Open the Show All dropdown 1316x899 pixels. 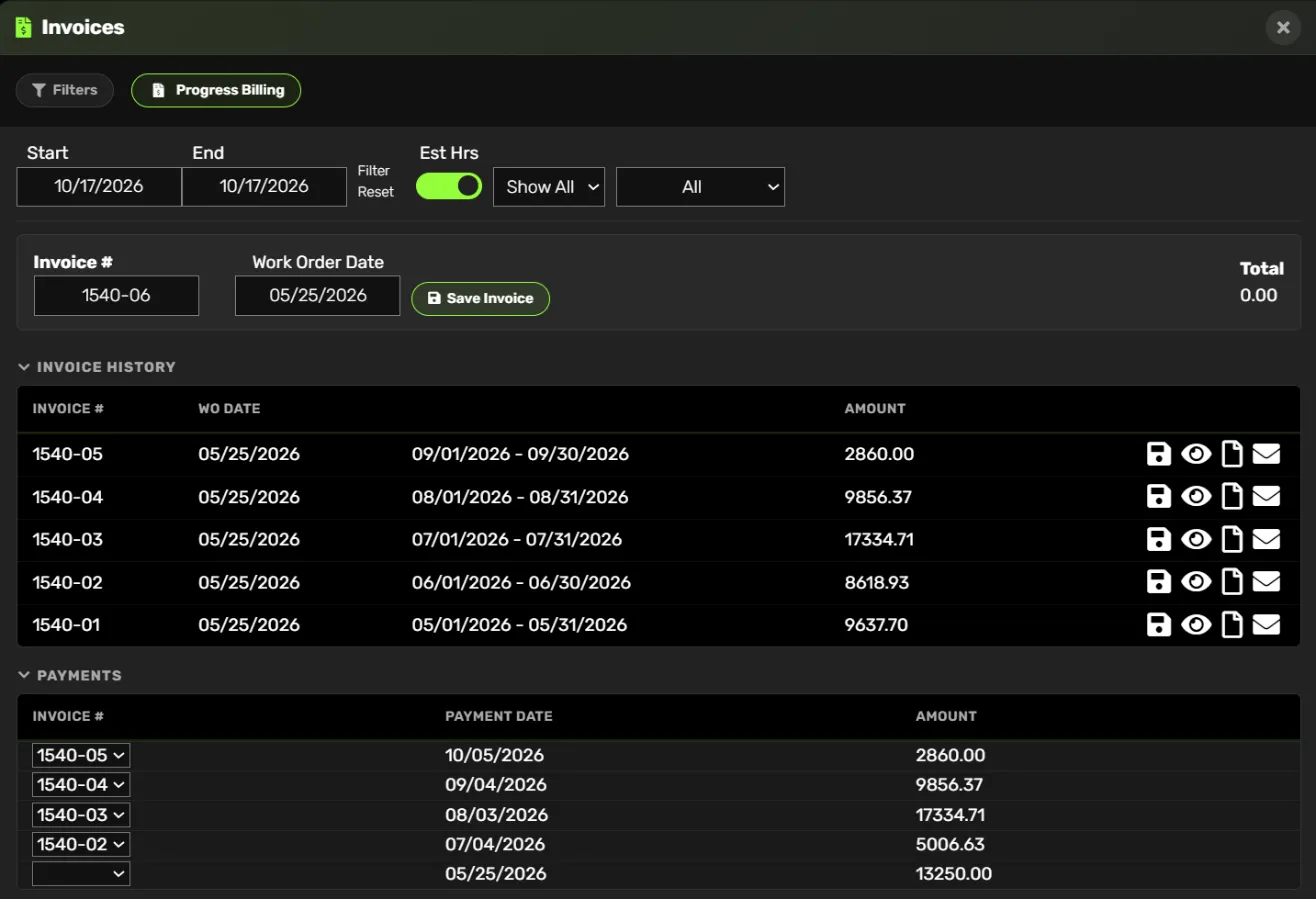tap(549, 187)
